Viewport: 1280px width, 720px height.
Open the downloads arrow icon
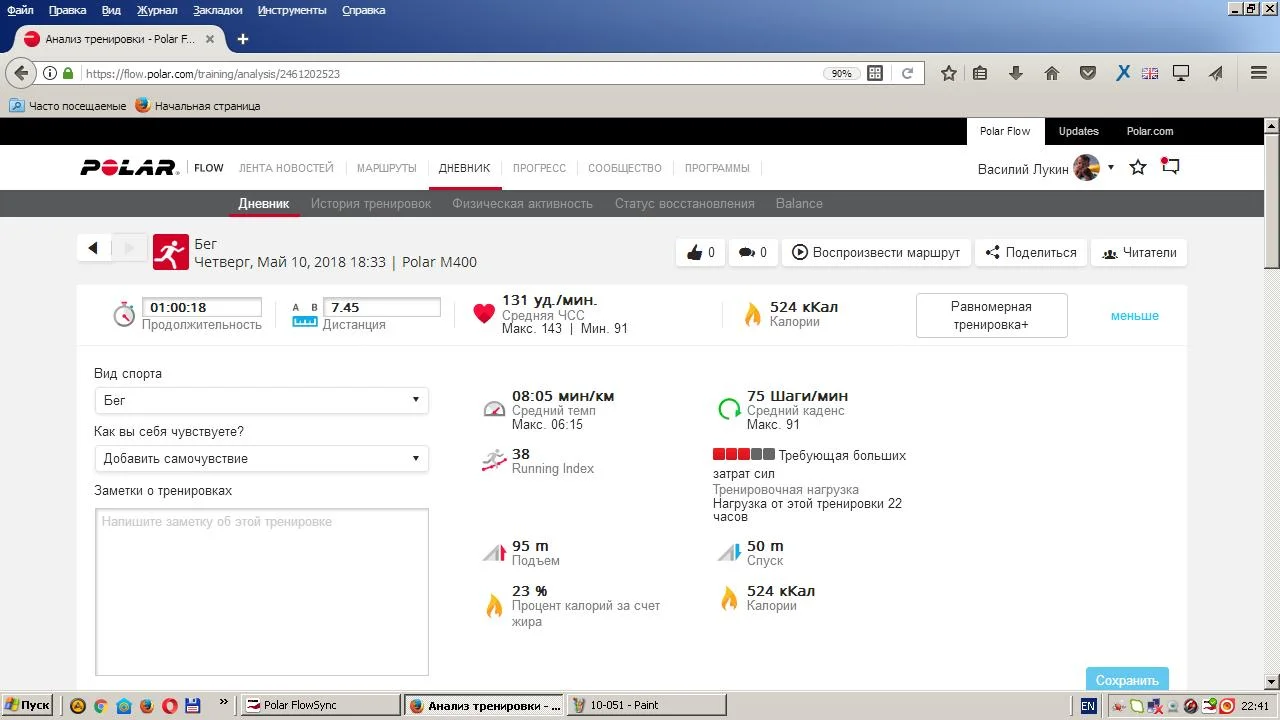click(x=1016, y=73)
